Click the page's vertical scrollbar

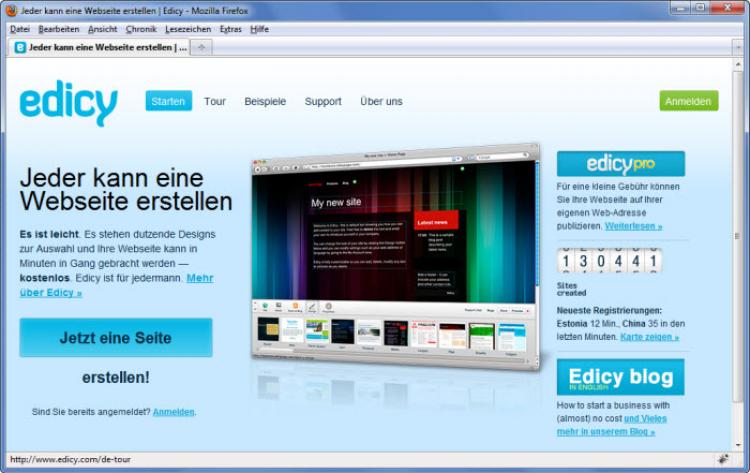tap(741, 250)
